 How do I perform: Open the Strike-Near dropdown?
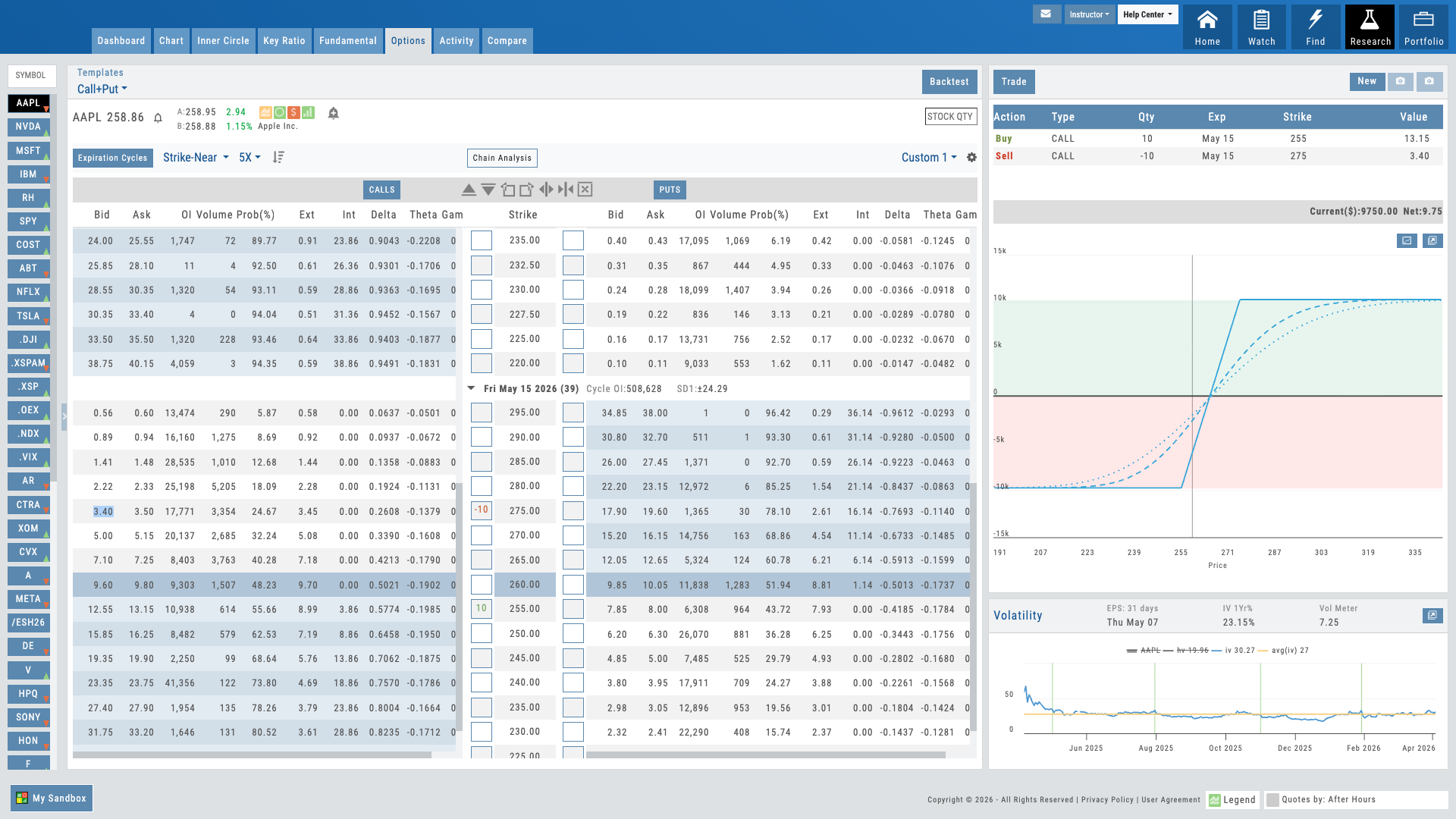click(x=195, y=158)
